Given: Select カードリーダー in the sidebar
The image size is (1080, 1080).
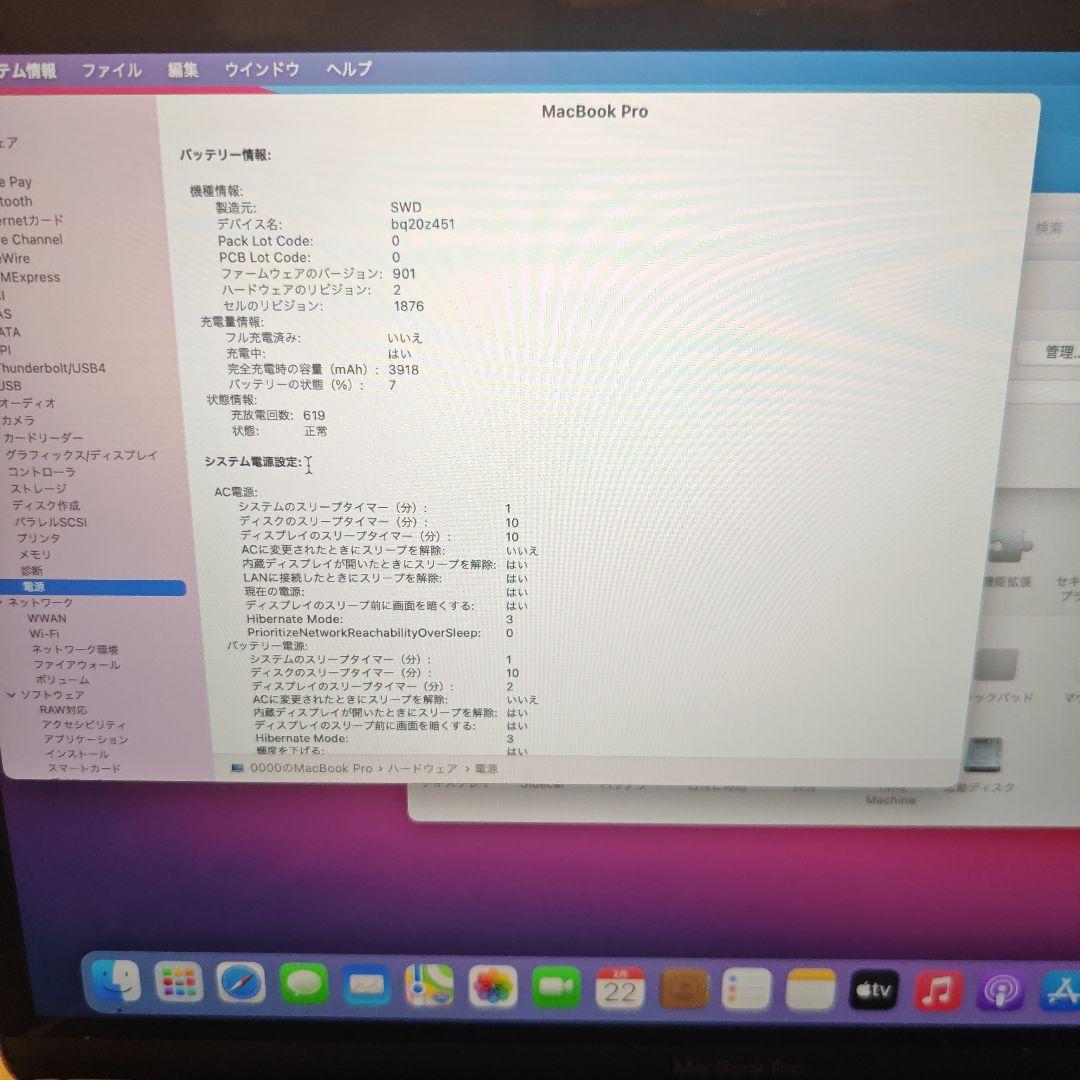Looking at the screenshot, I should click(43, 438).
